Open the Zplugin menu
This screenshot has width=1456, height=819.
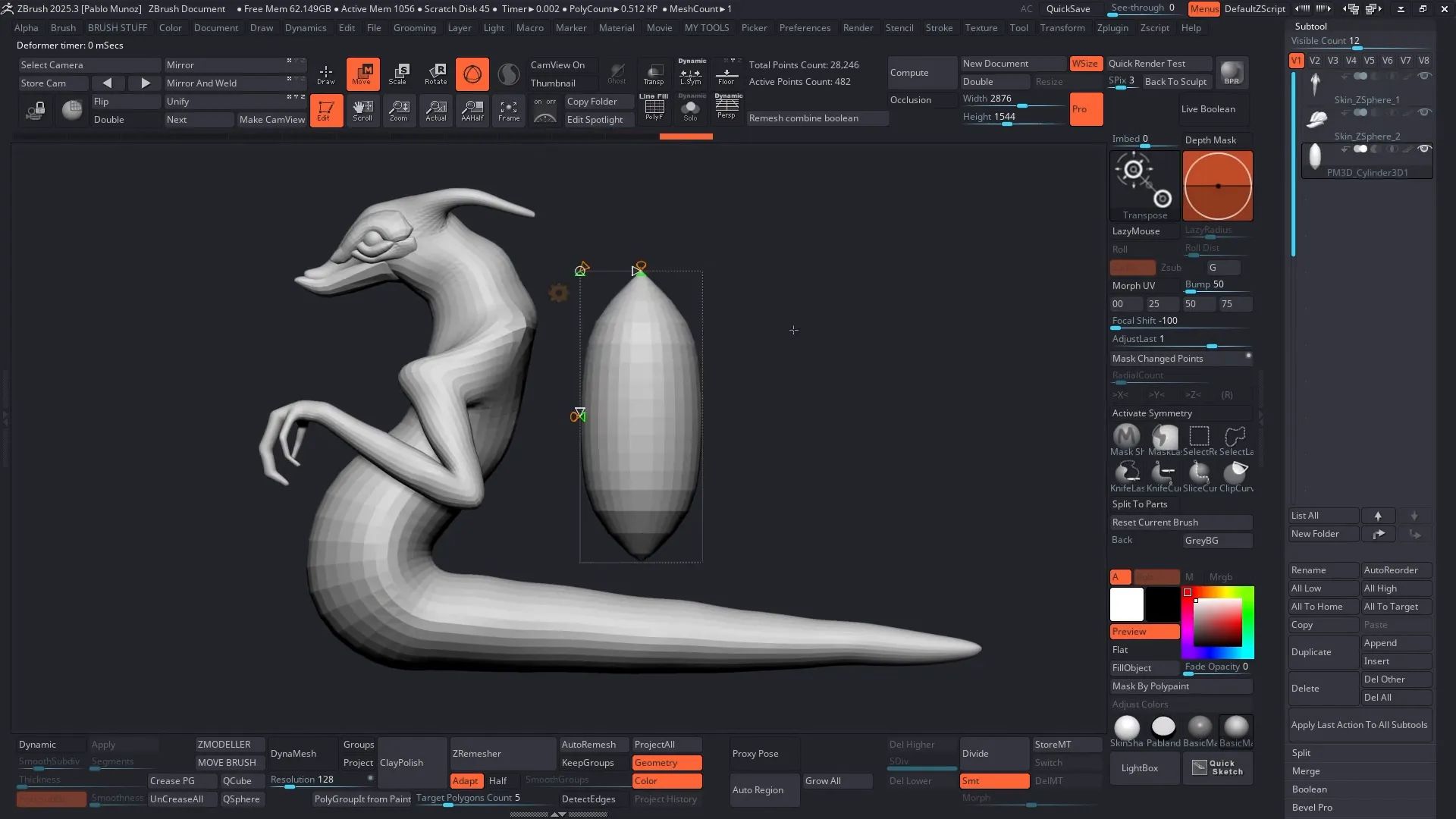click(x=1112, y=28)
